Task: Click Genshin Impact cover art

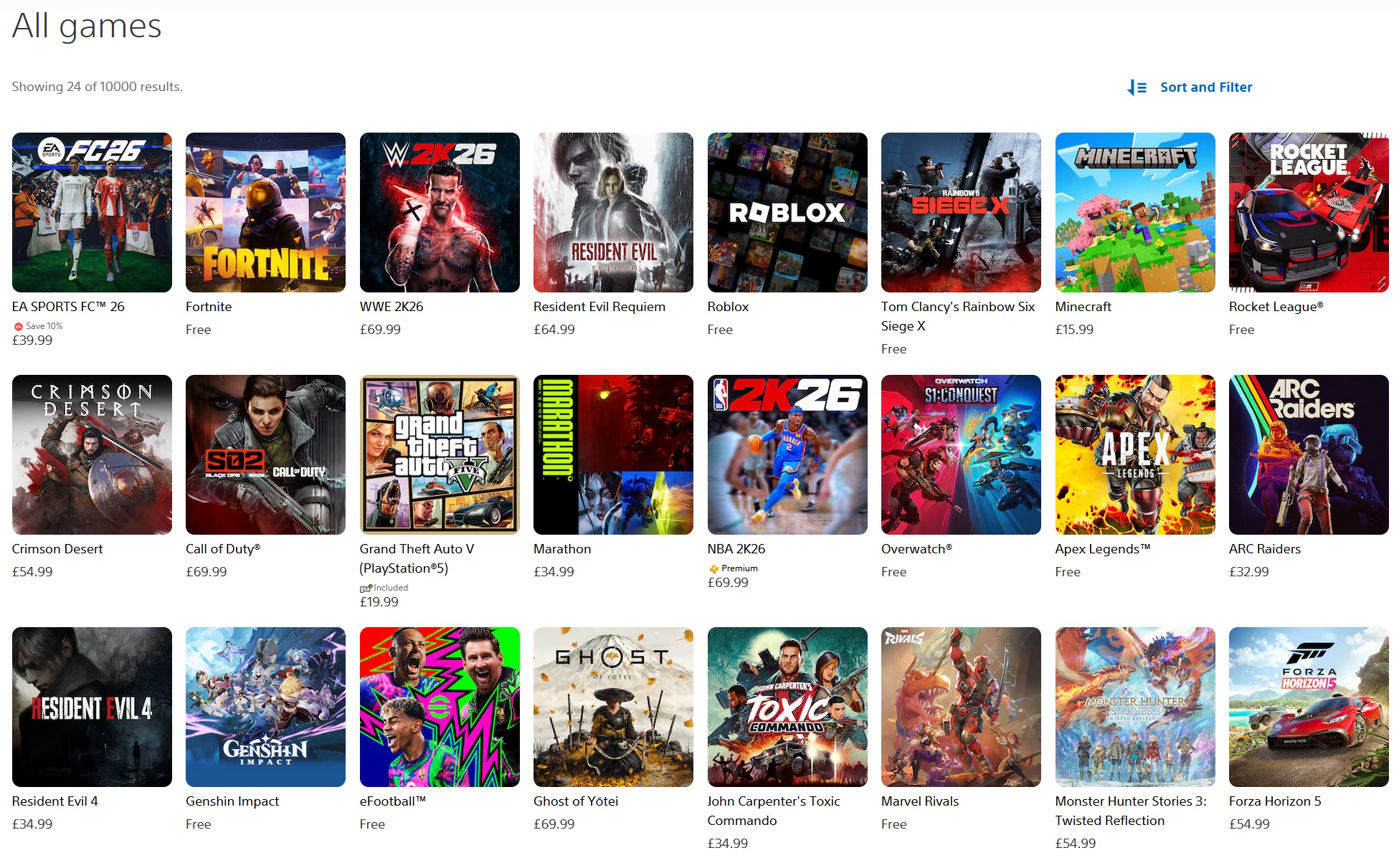Action: [265, 707]
